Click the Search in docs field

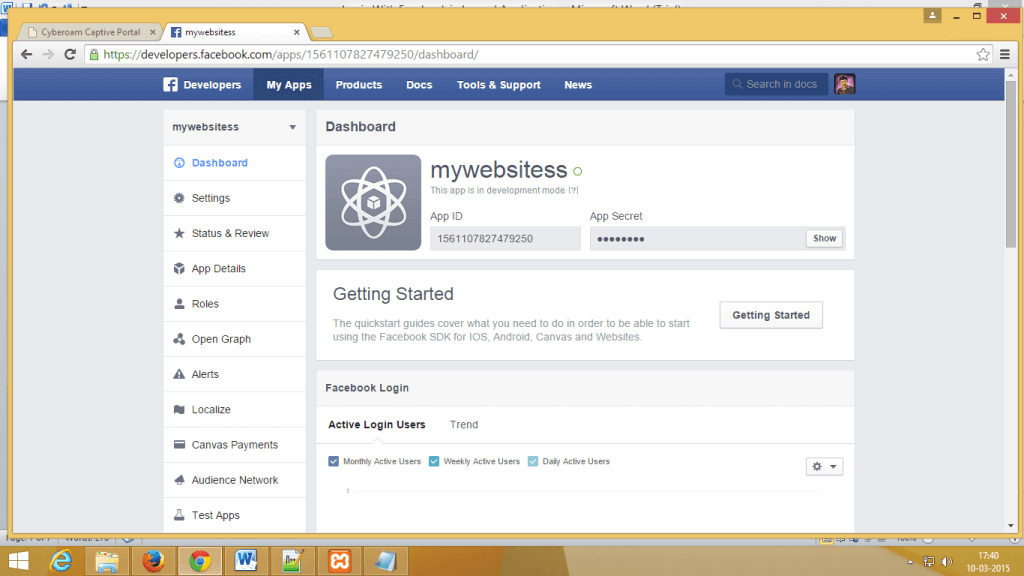776,84
